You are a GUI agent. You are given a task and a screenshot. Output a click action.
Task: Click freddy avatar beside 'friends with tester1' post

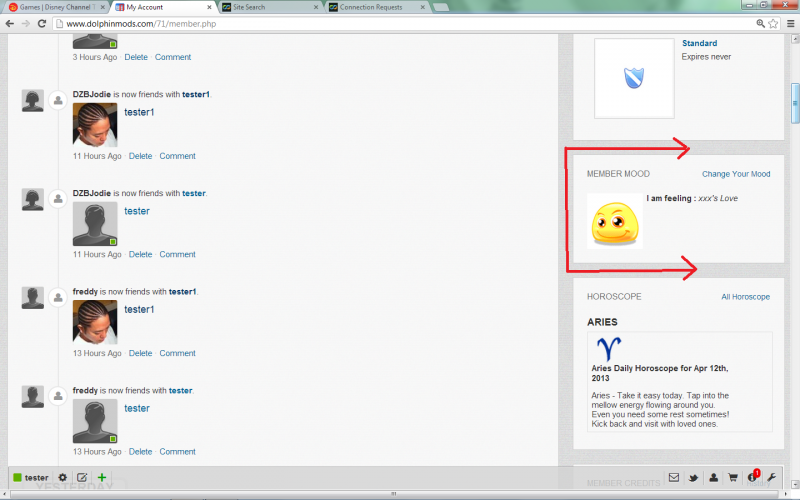coord(33,297)
